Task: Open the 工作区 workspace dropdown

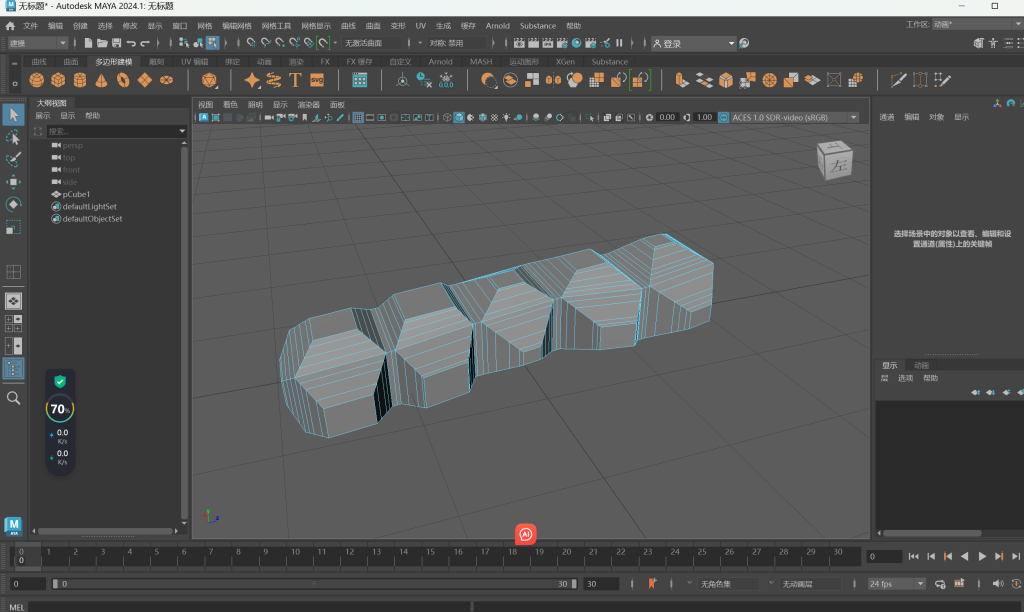Action: (978, 24)
